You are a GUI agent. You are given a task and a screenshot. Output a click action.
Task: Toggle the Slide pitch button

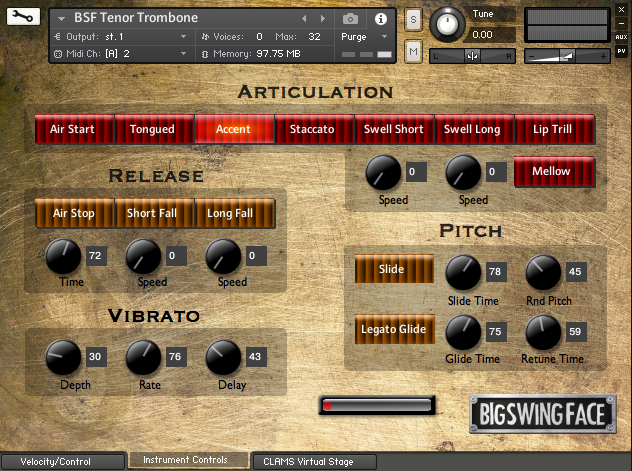pyautogui.click(x=394, y=269)
